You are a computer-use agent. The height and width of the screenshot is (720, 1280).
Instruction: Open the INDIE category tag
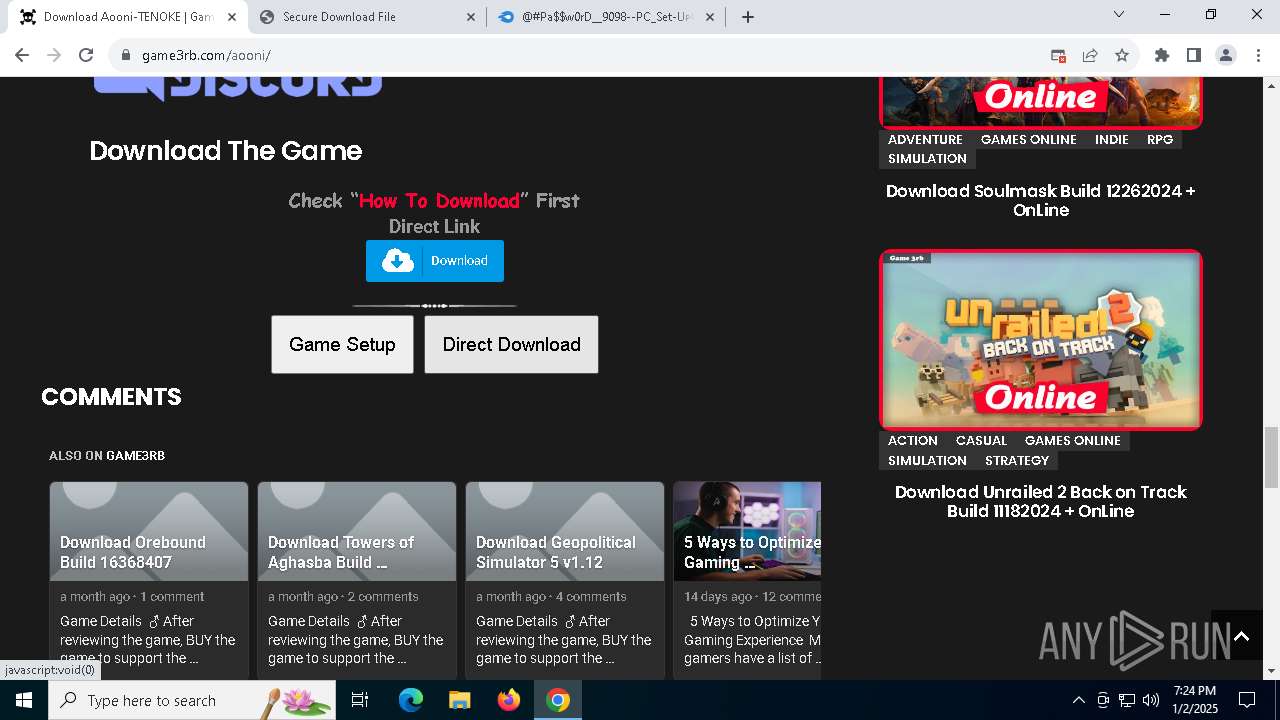click(x=1111, y=139)
